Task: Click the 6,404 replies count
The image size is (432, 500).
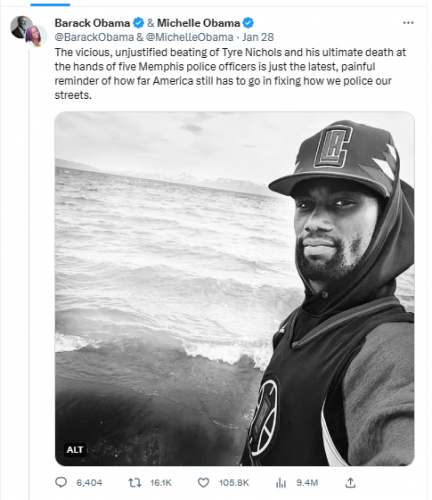Action: coord(89,483)
